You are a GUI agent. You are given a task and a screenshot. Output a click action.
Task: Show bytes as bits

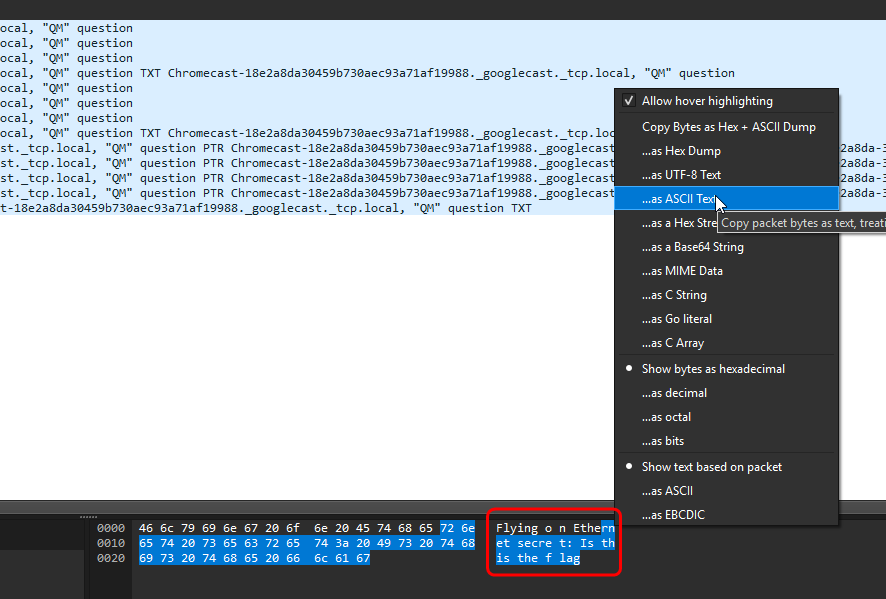[x=663, y=441]
